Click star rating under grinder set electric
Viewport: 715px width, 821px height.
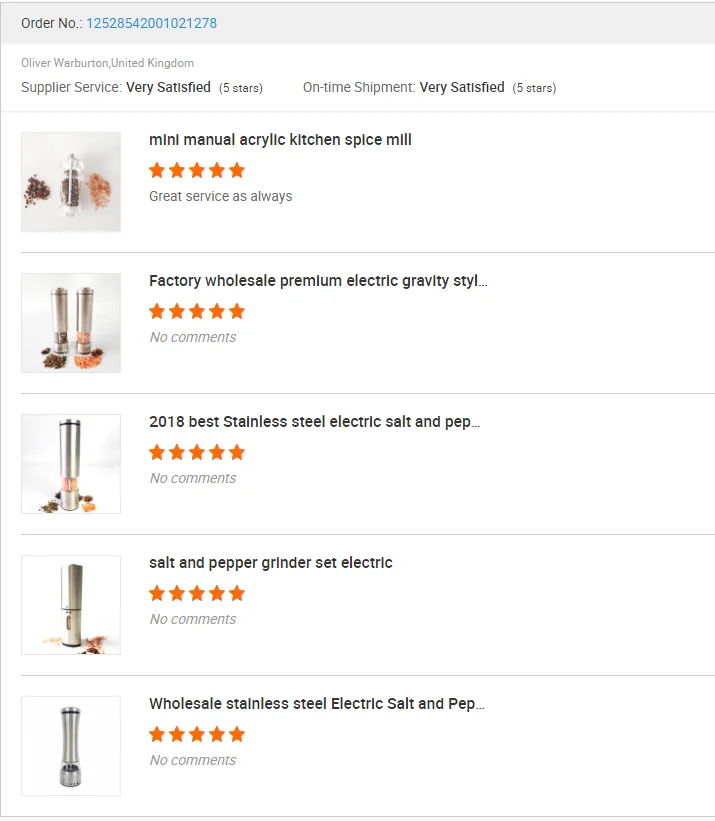point(197,593)
